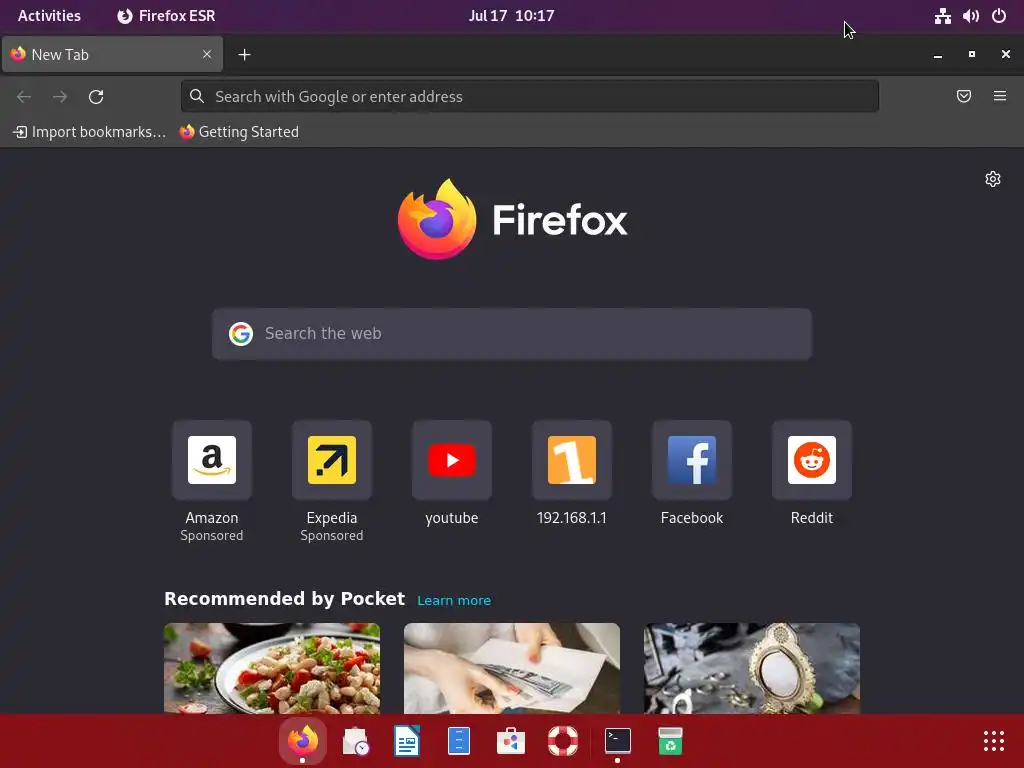
Task: Open the volume indicator in top bar
Action: tap(970, 16)
